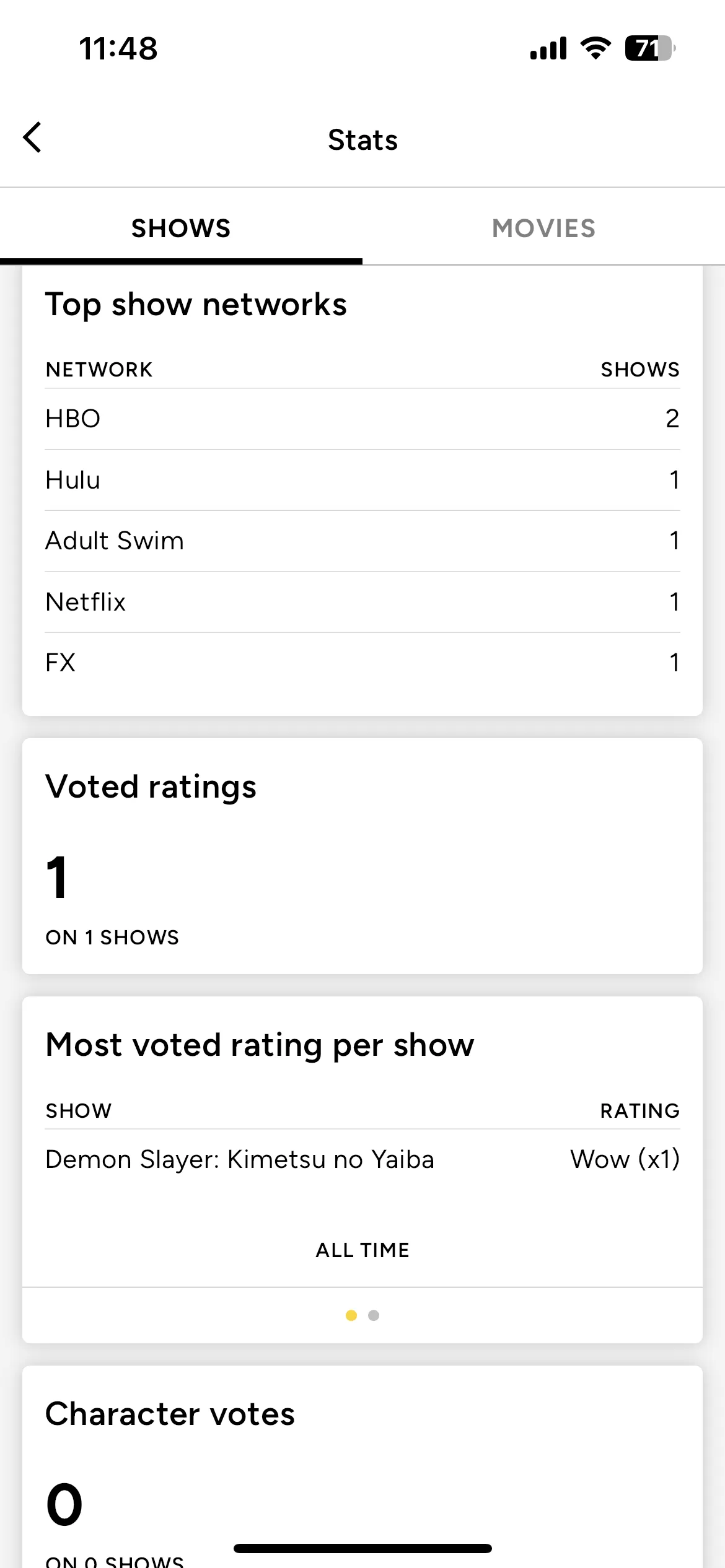
Task: Tap the FX network row
Action: point(362,663)
